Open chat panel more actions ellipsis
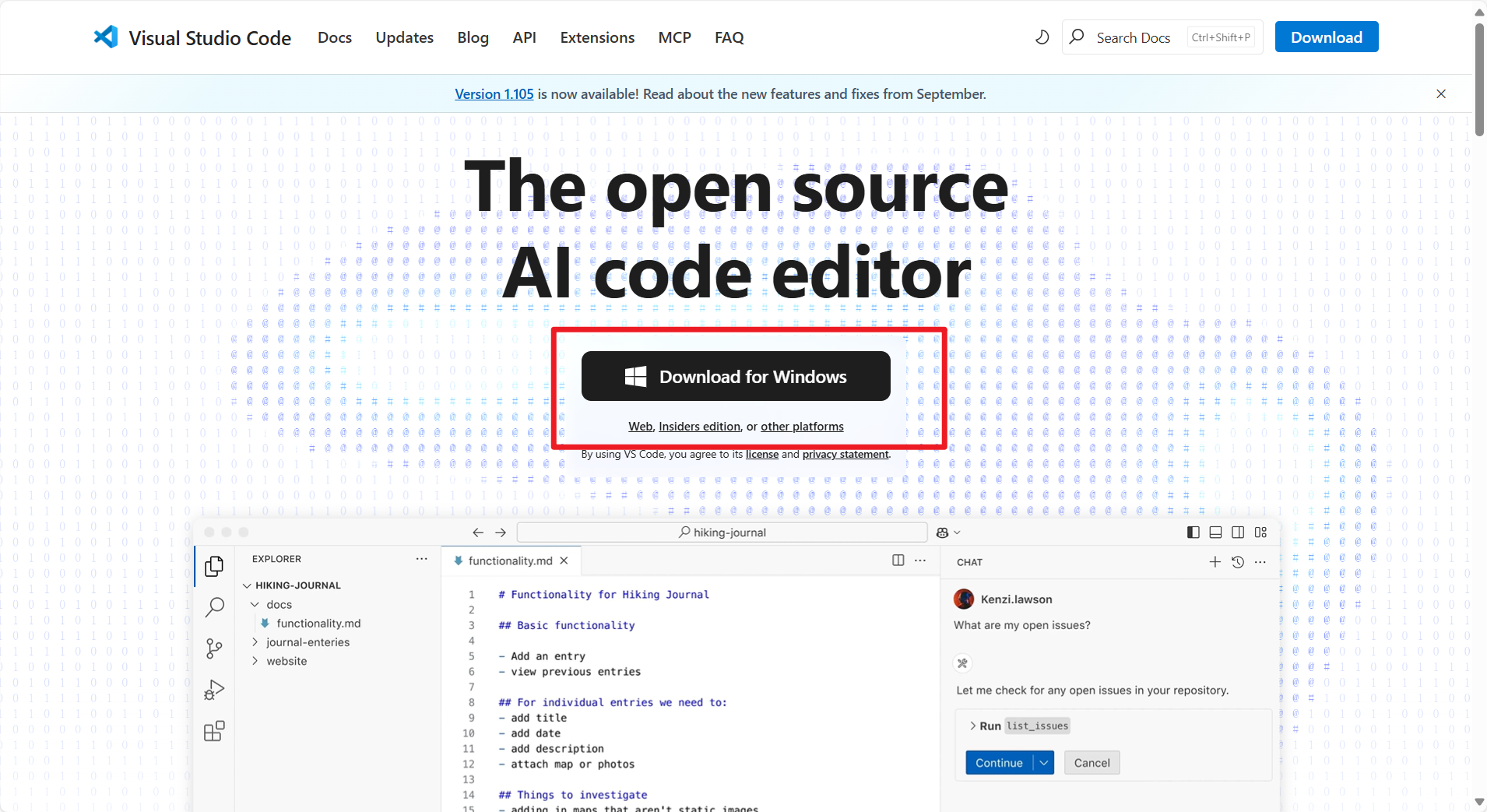Image resolution: width=1487 pixels, height=812 pixels. click(1260, 562)
